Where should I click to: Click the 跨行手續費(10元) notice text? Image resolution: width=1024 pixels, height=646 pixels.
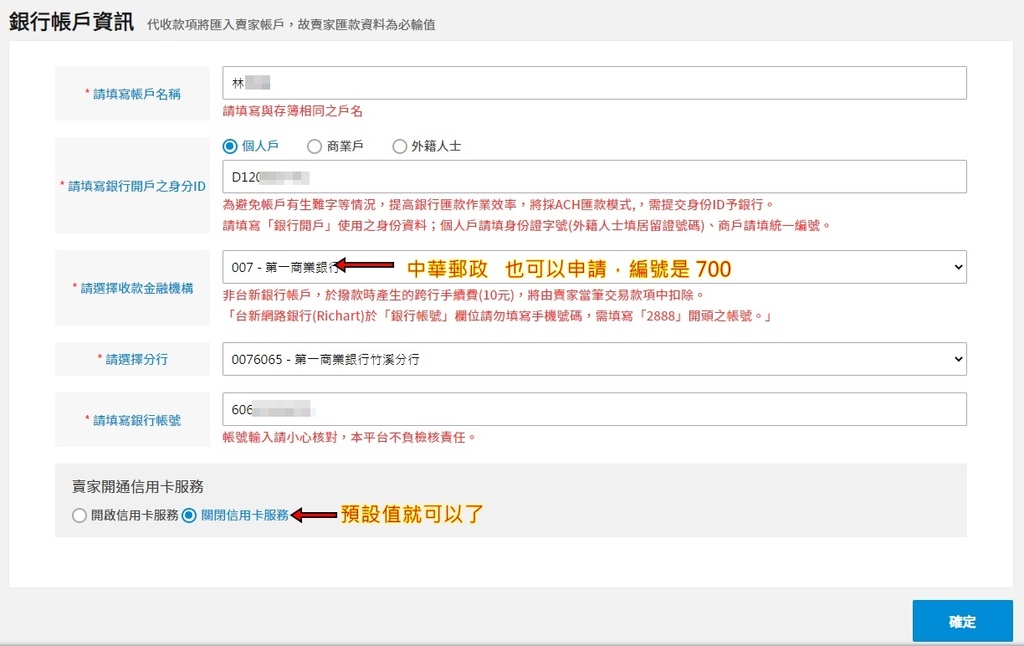[463, 295]
